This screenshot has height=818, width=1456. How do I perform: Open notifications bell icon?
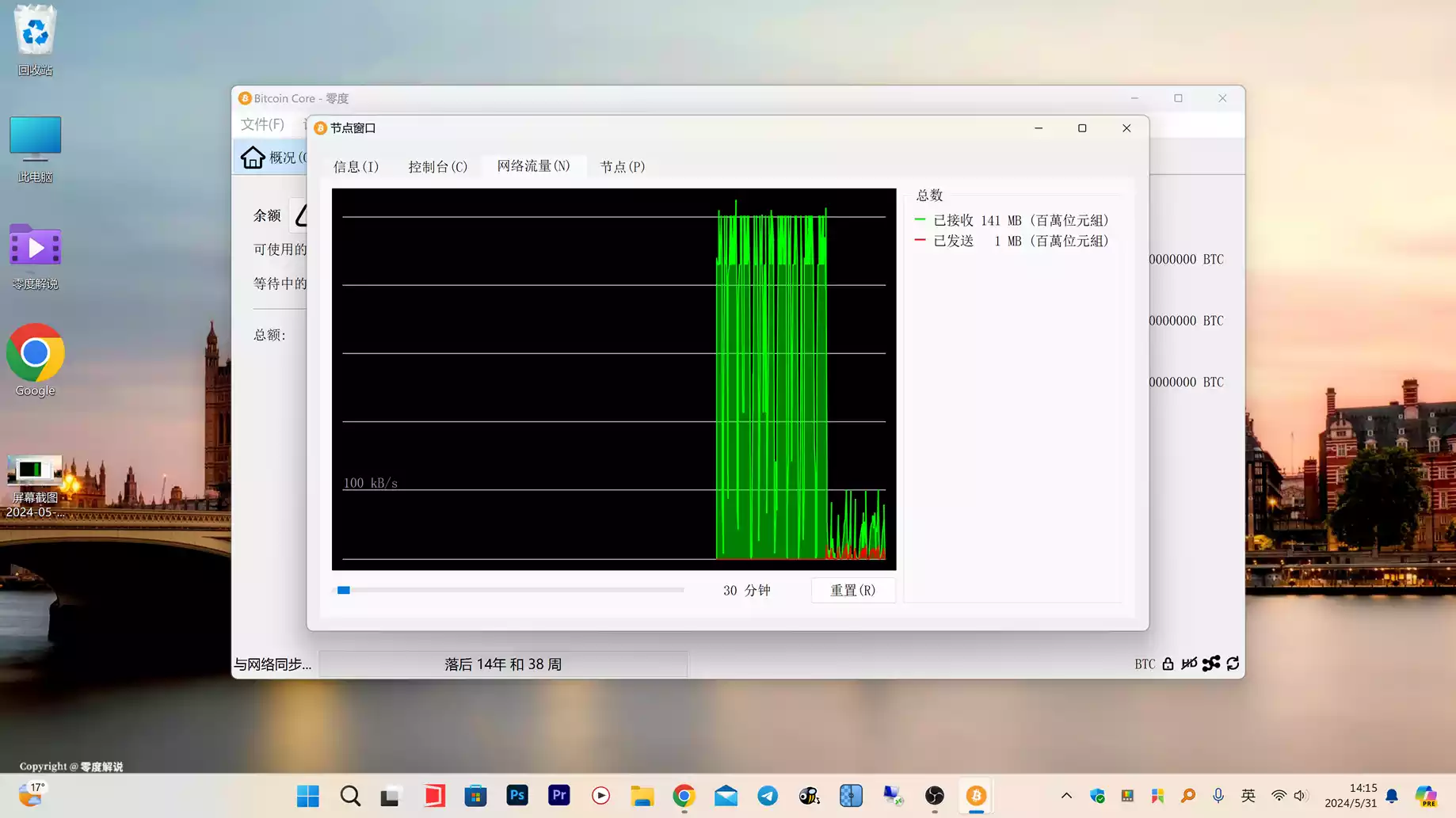click(x=1392, y=796)
